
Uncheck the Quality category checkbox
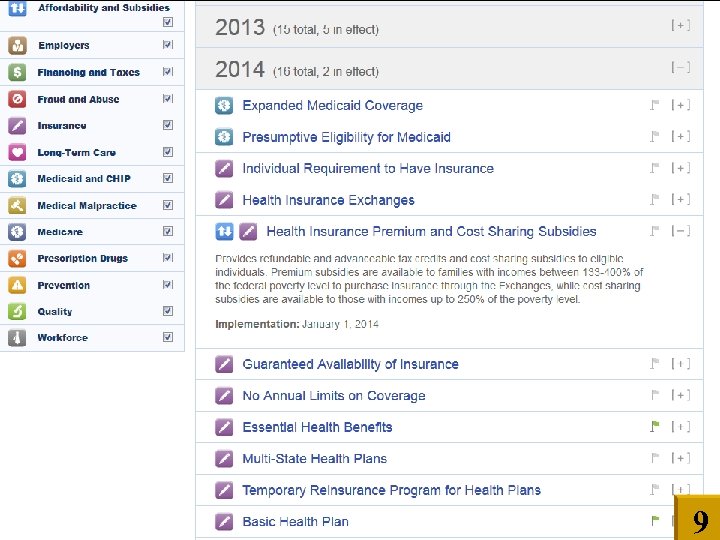pos(168,311)
